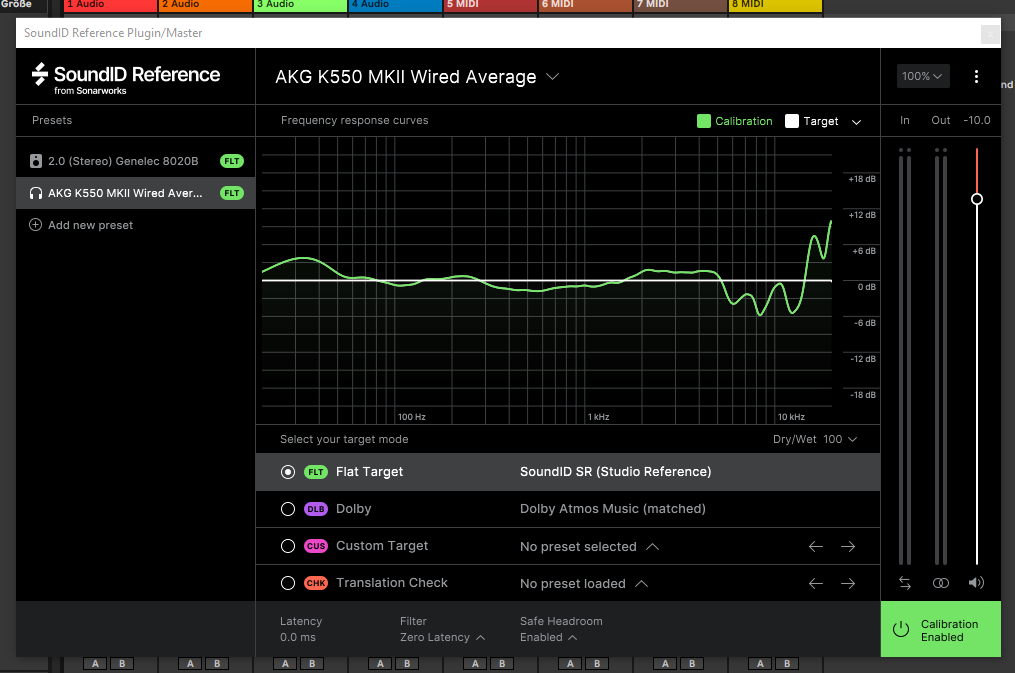
Task: Open the Zero Latency filter menu
Action: [443, 637]
